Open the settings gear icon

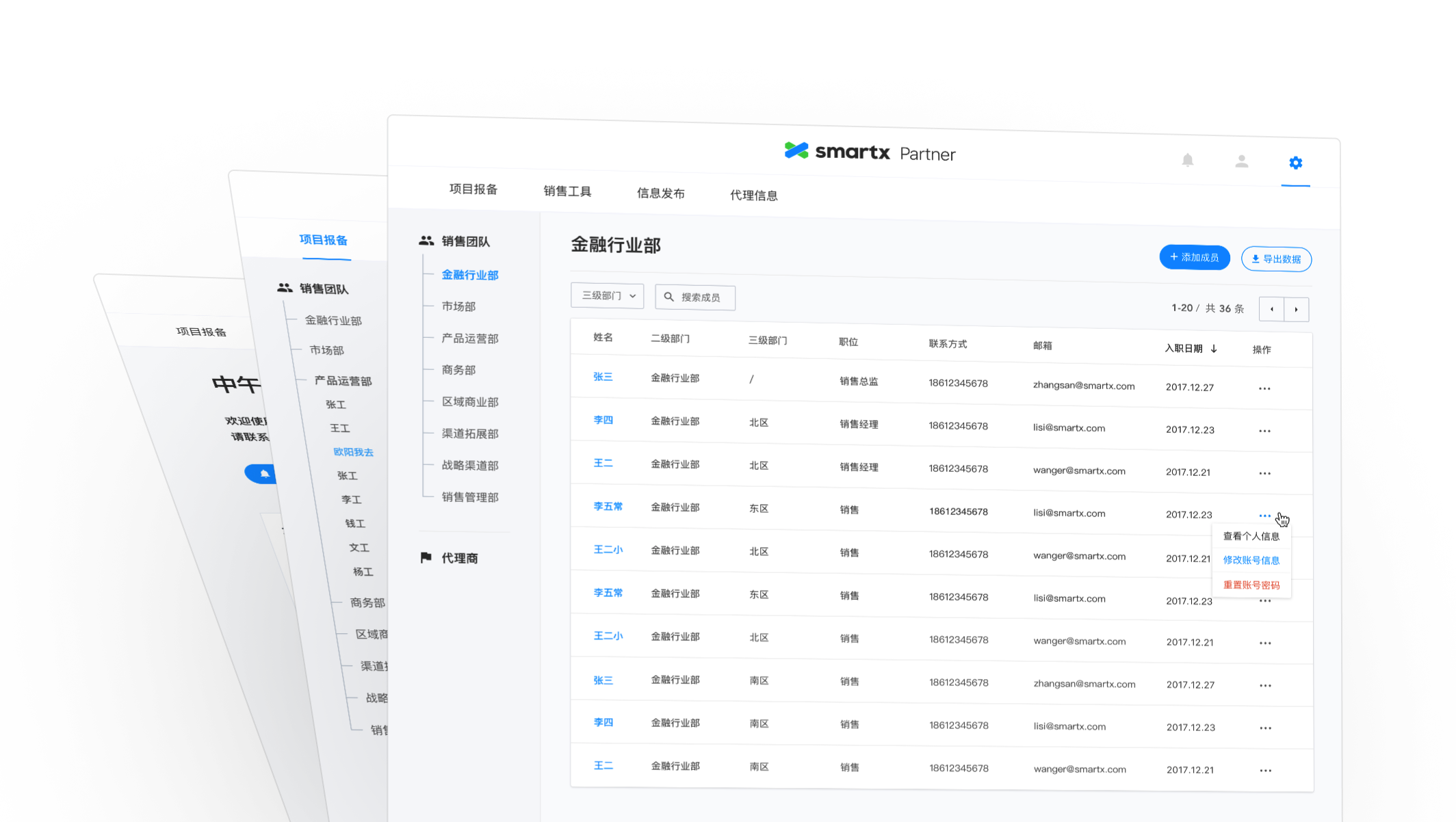pyautogui.click(x=1295, y=163)
